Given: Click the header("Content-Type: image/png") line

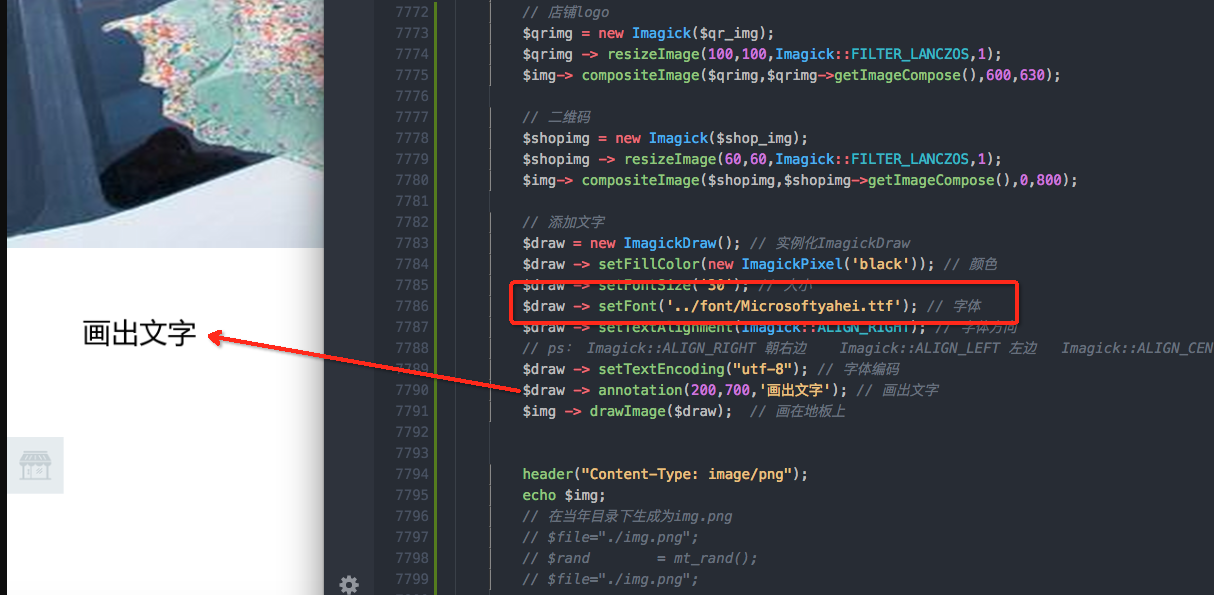Looking at the screenshot, I should pos(665,475).
